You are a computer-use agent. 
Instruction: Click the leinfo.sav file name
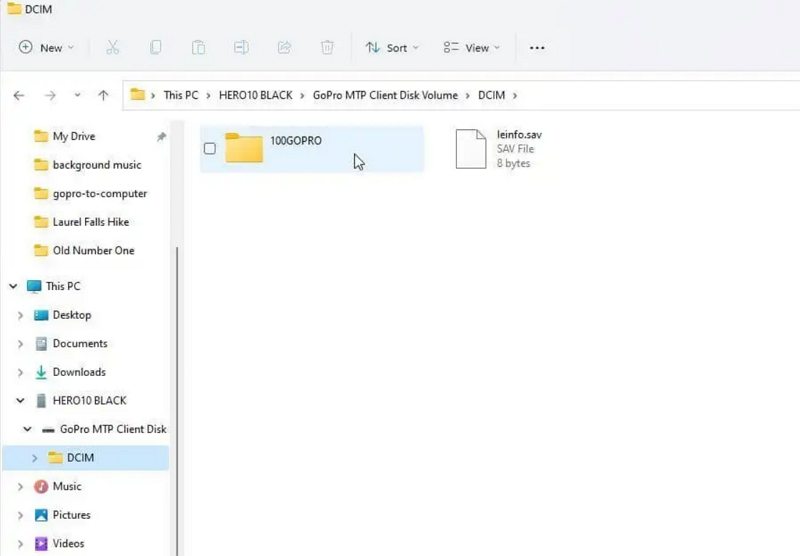tap(519, 135)
